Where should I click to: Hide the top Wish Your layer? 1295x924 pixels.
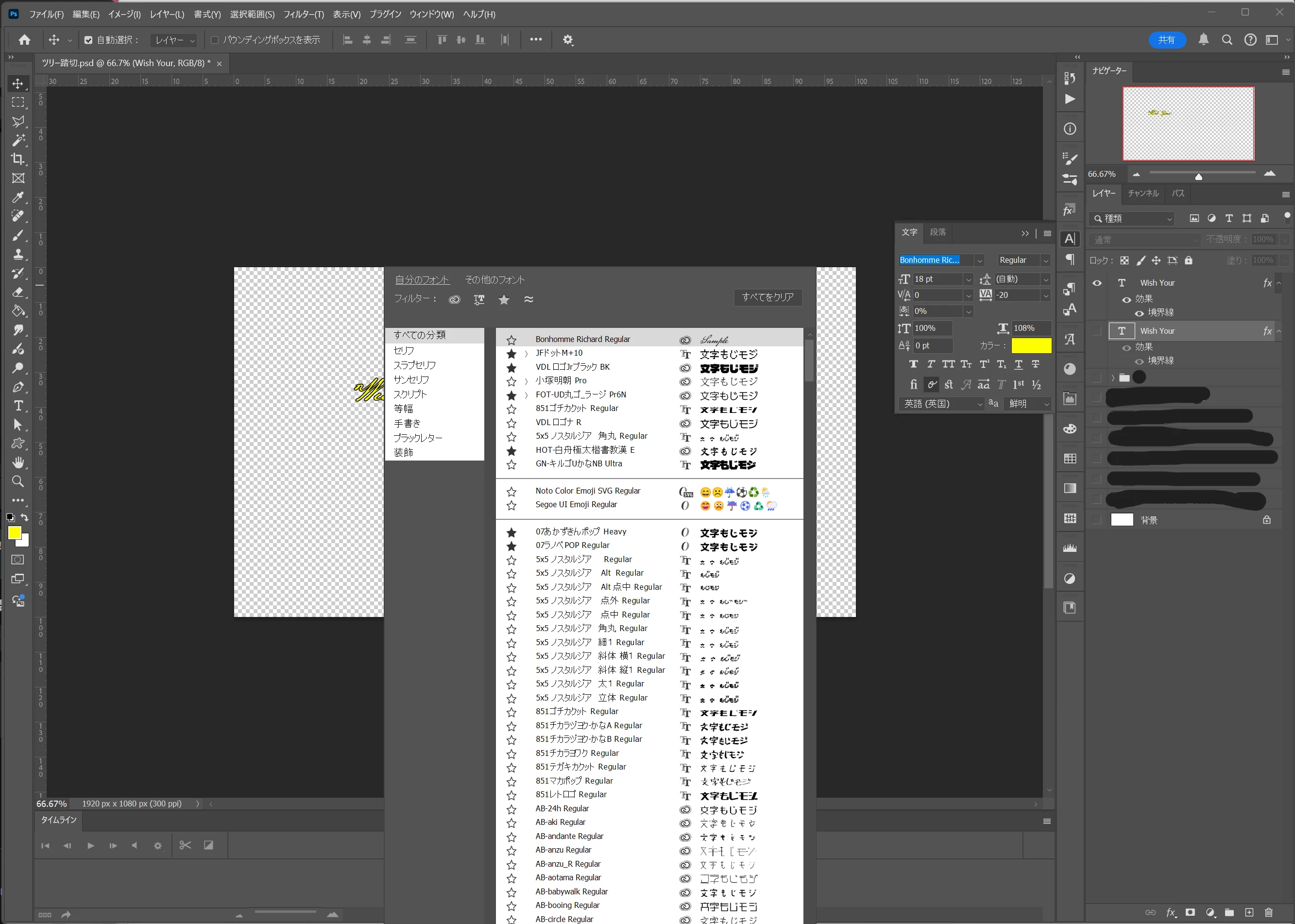click(x=1097, y=283)
